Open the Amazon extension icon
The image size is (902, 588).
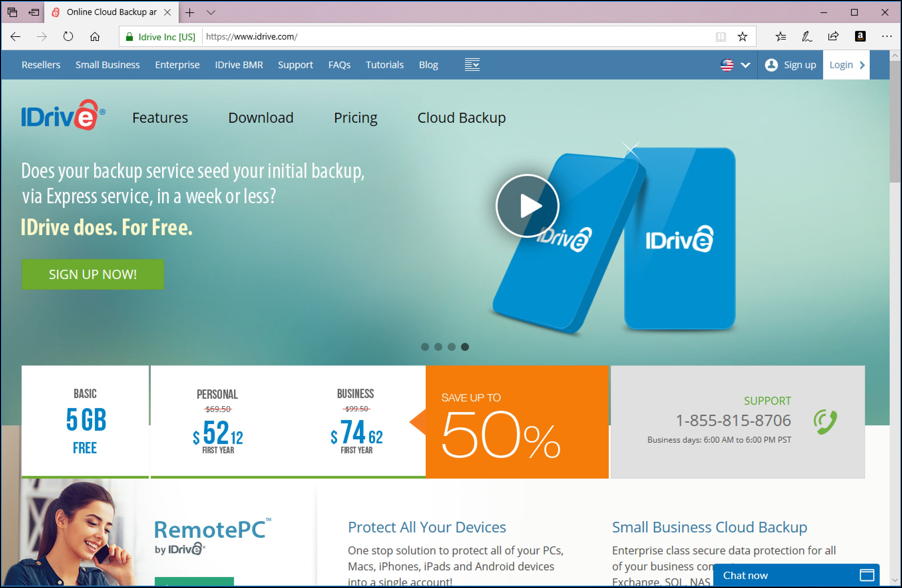pos(860,36)
